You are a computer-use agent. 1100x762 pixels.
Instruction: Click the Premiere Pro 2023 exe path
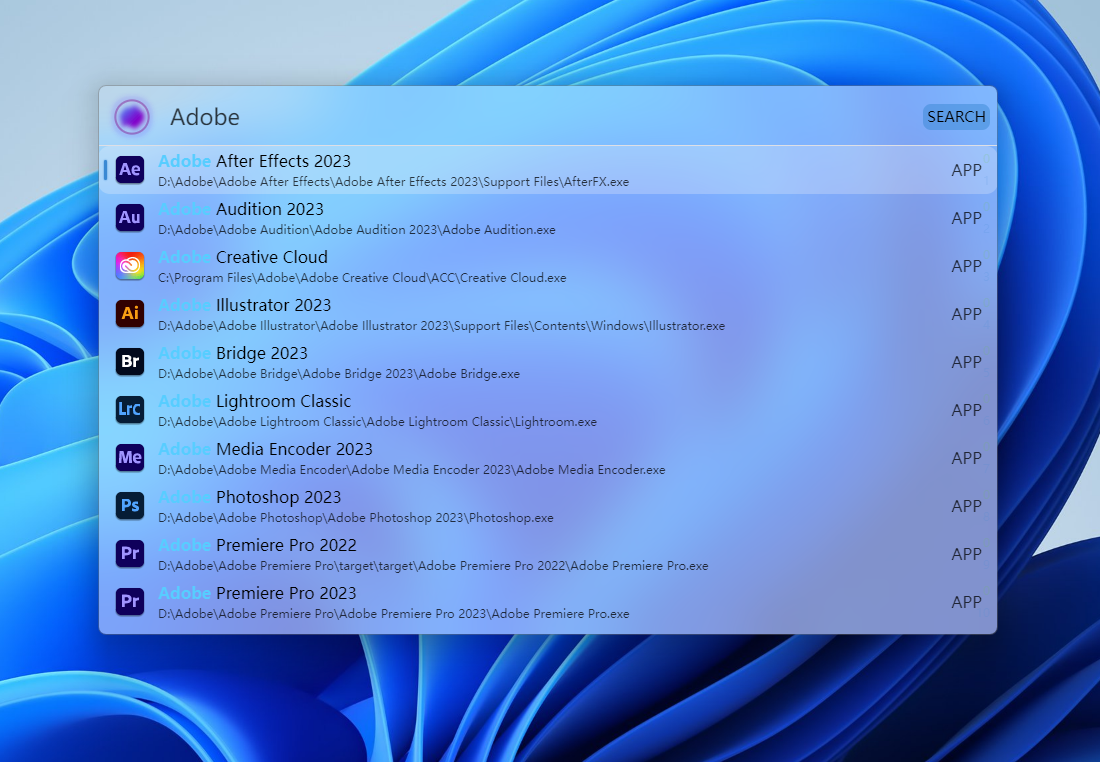coord(394,613)
